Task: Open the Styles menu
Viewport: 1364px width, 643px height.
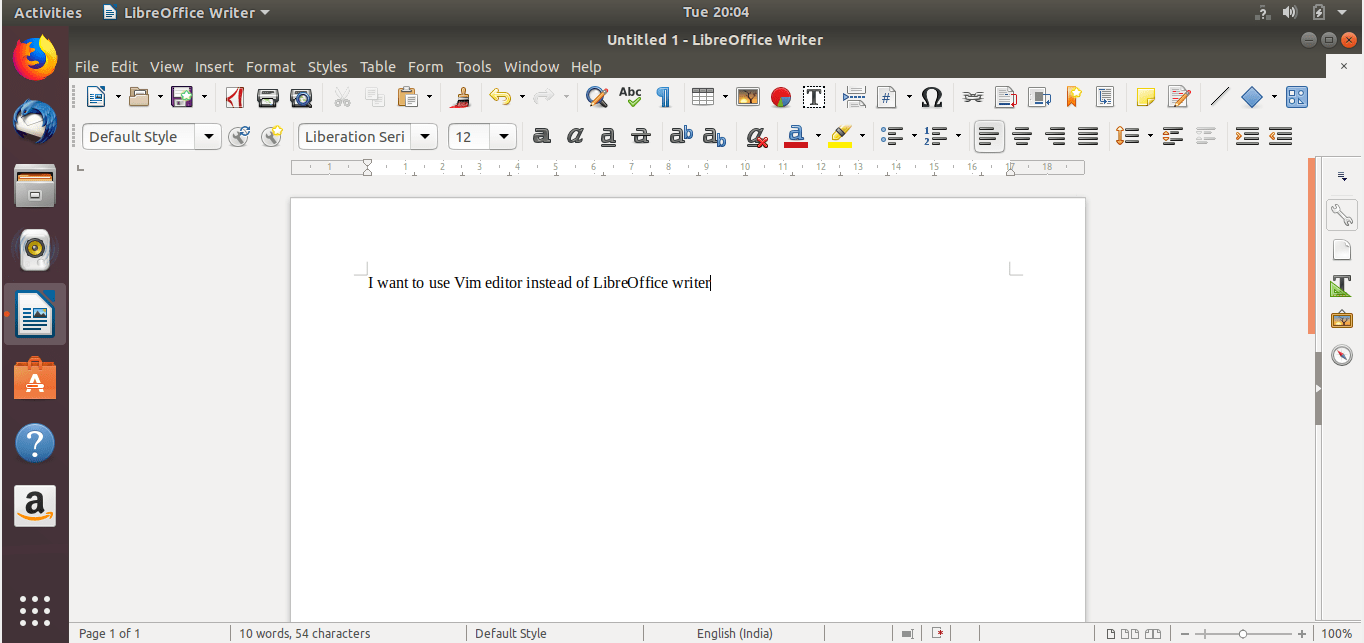Action: pos(327,67)
